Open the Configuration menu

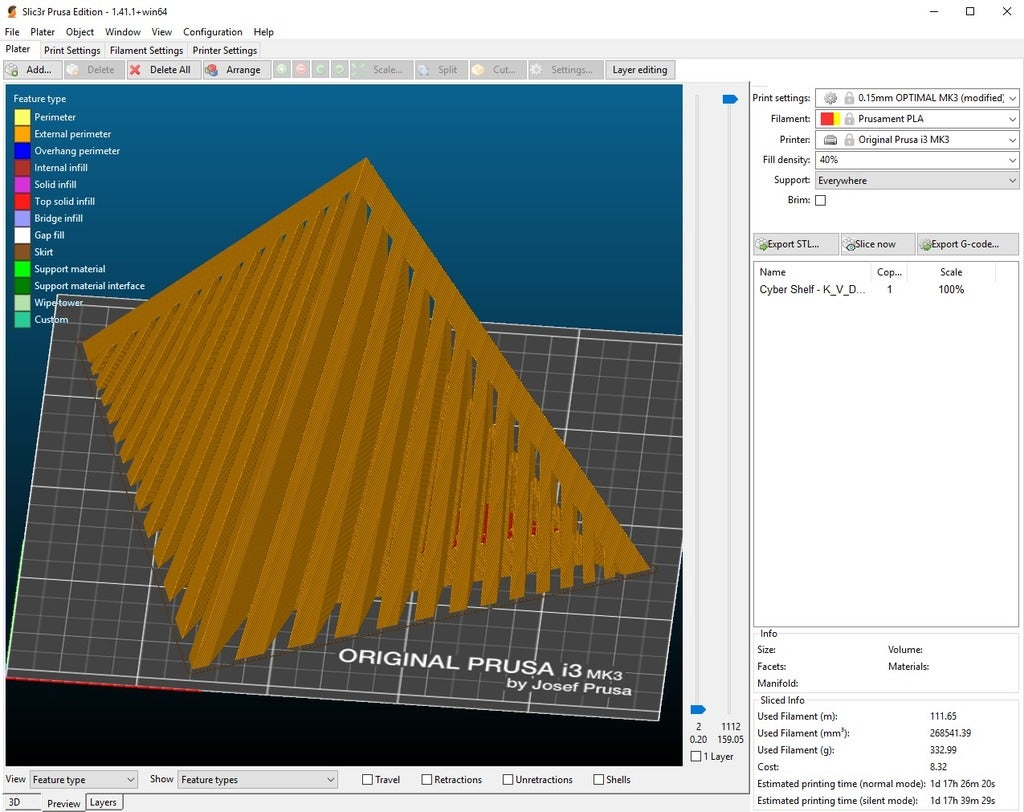212,32
